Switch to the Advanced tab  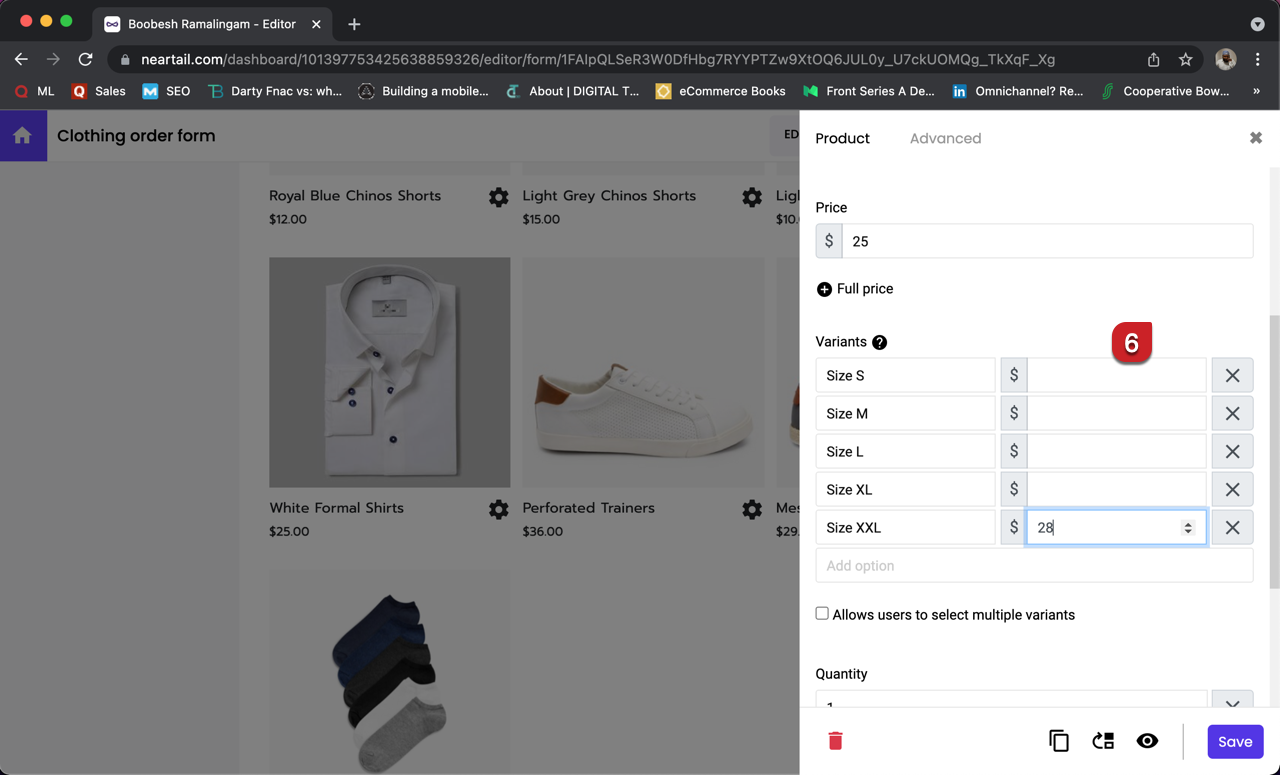tap(945, 139)
